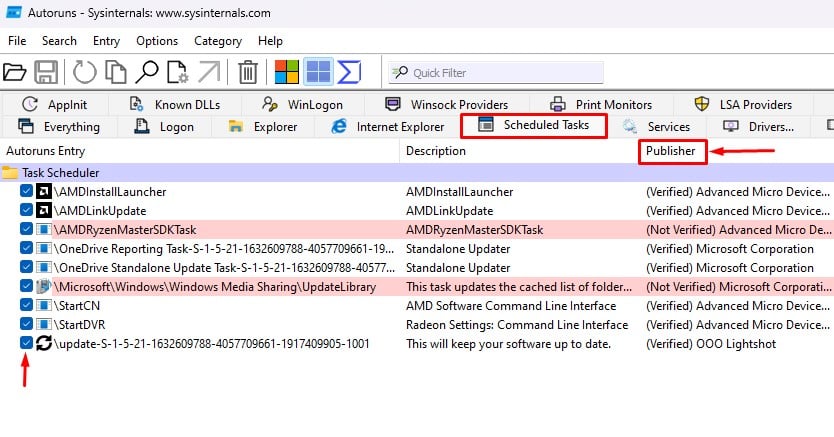Image resolution: width=834 pixels, height=437 pixels.
Task: Switch to the Explorer tab
Action: (x=263, y=127)
